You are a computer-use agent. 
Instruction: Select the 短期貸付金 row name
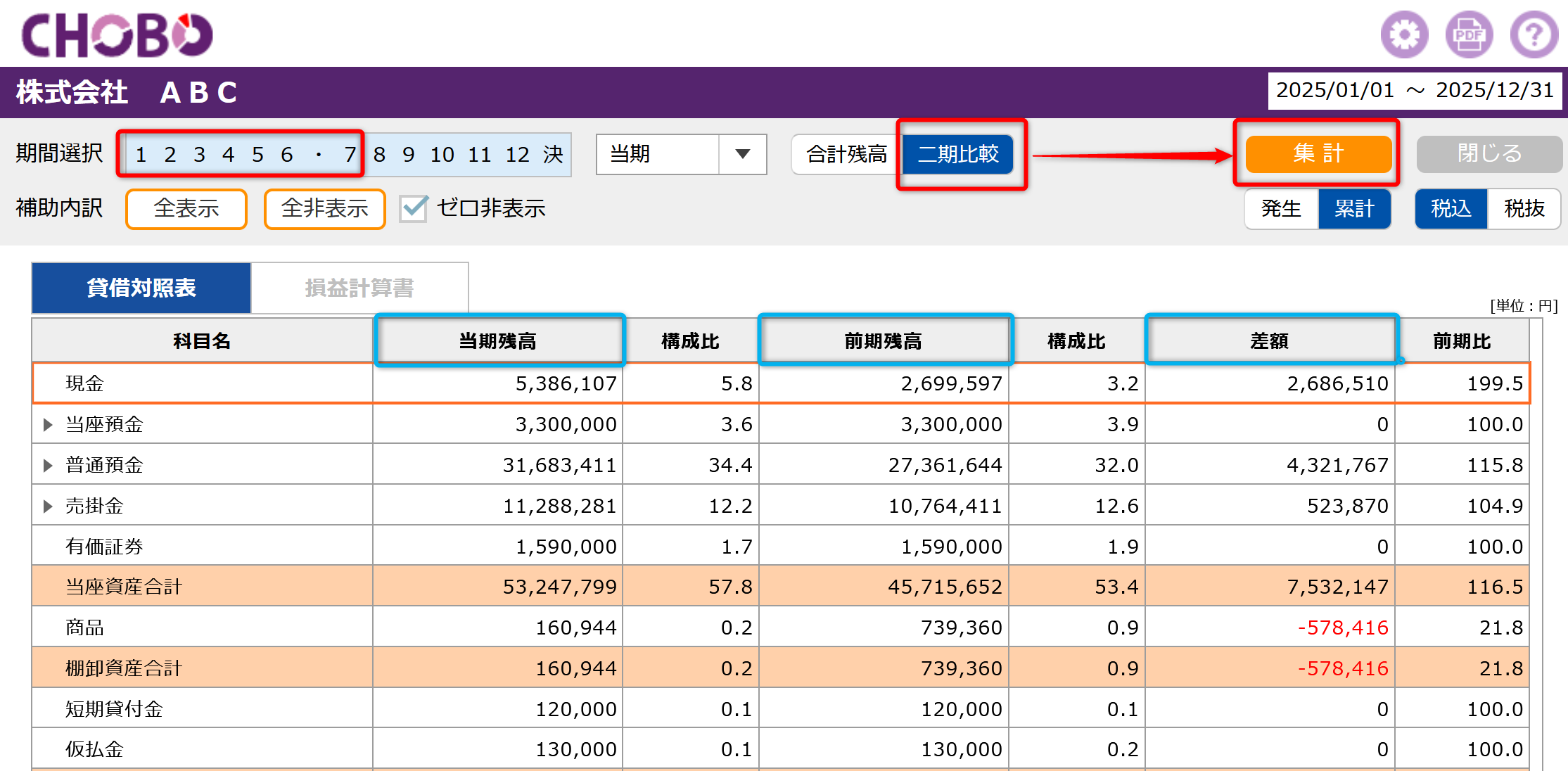(x=114, y=709)
